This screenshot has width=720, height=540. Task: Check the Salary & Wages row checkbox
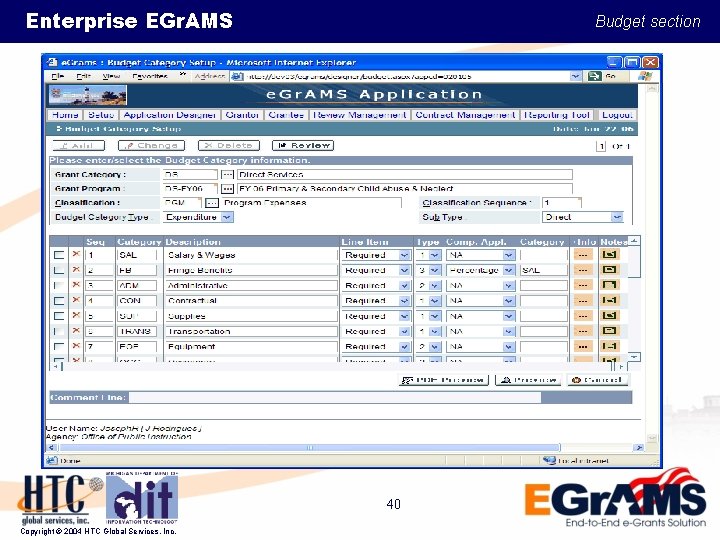[59, 255]
